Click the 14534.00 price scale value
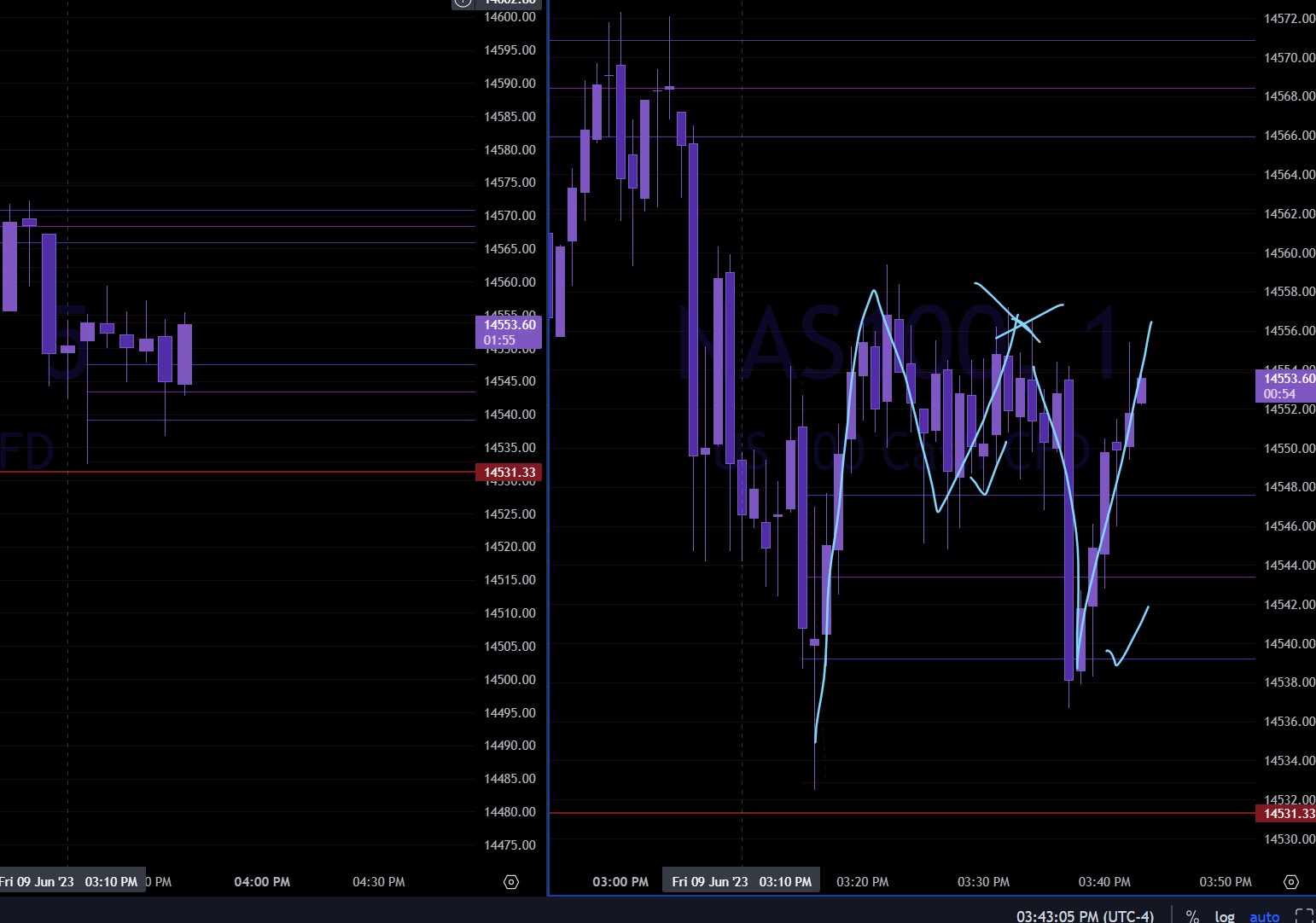 click(x=1290, y=760)
